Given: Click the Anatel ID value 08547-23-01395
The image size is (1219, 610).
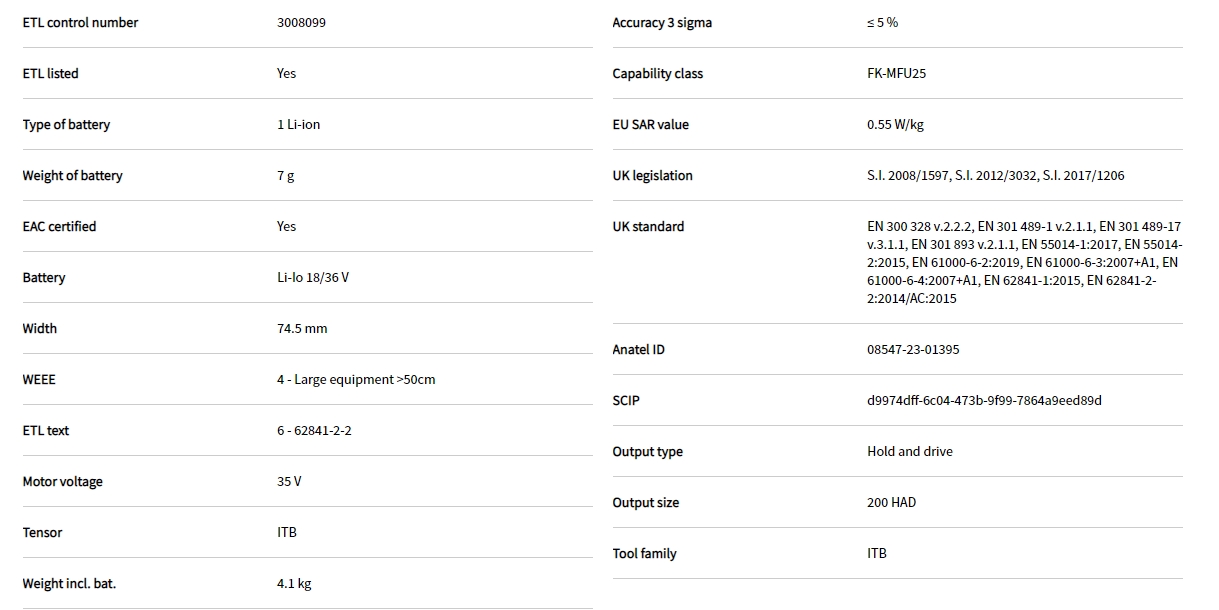Looking at the screenshot, I should pyautogui.click(x=913, y=349).
